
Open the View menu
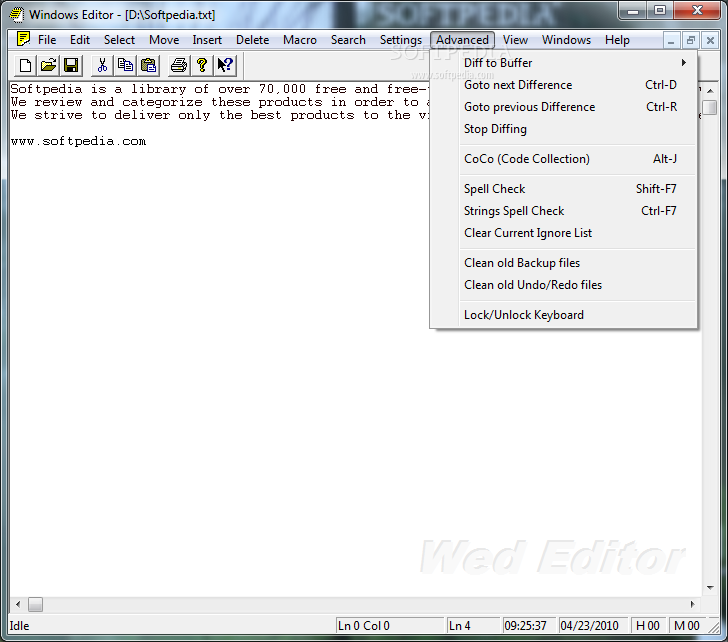[x=515, y=40]
